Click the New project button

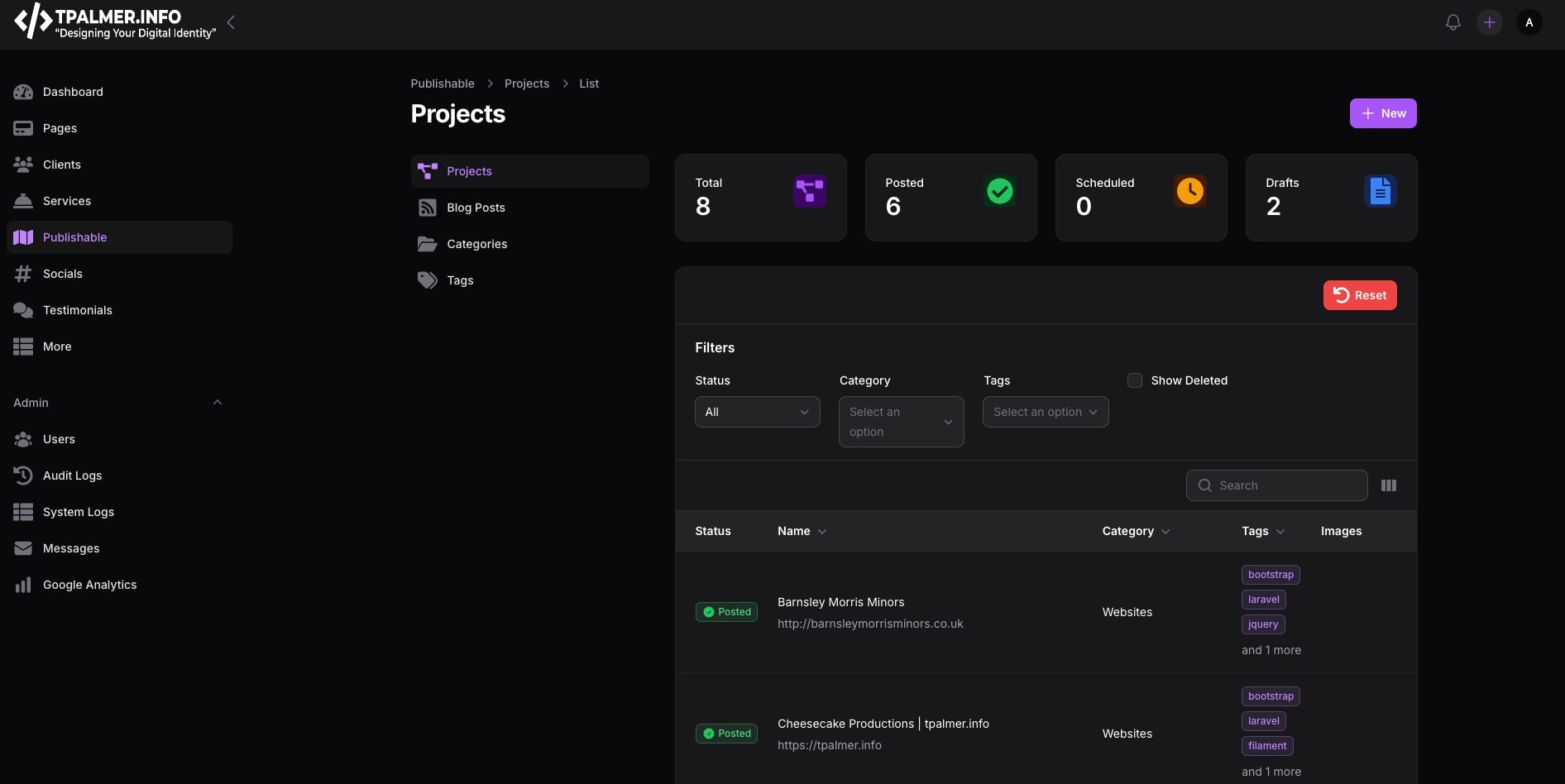(1382, 113)
